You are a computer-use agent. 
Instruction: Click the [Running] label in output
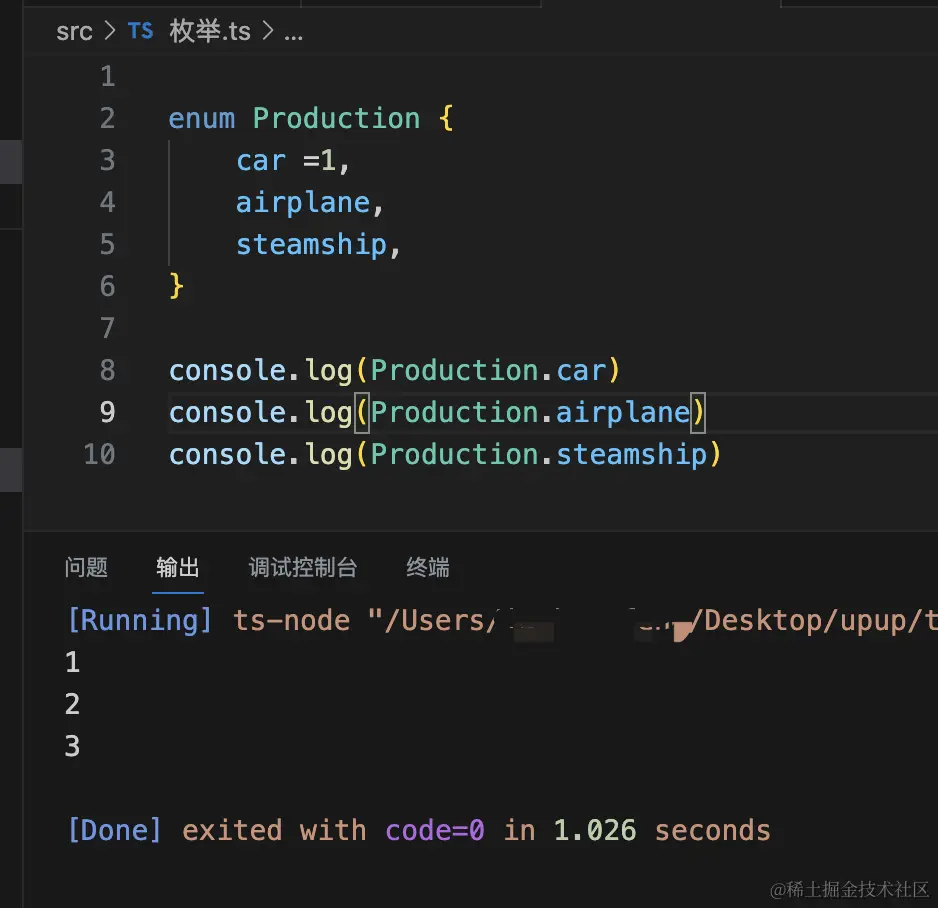[140, 620]
